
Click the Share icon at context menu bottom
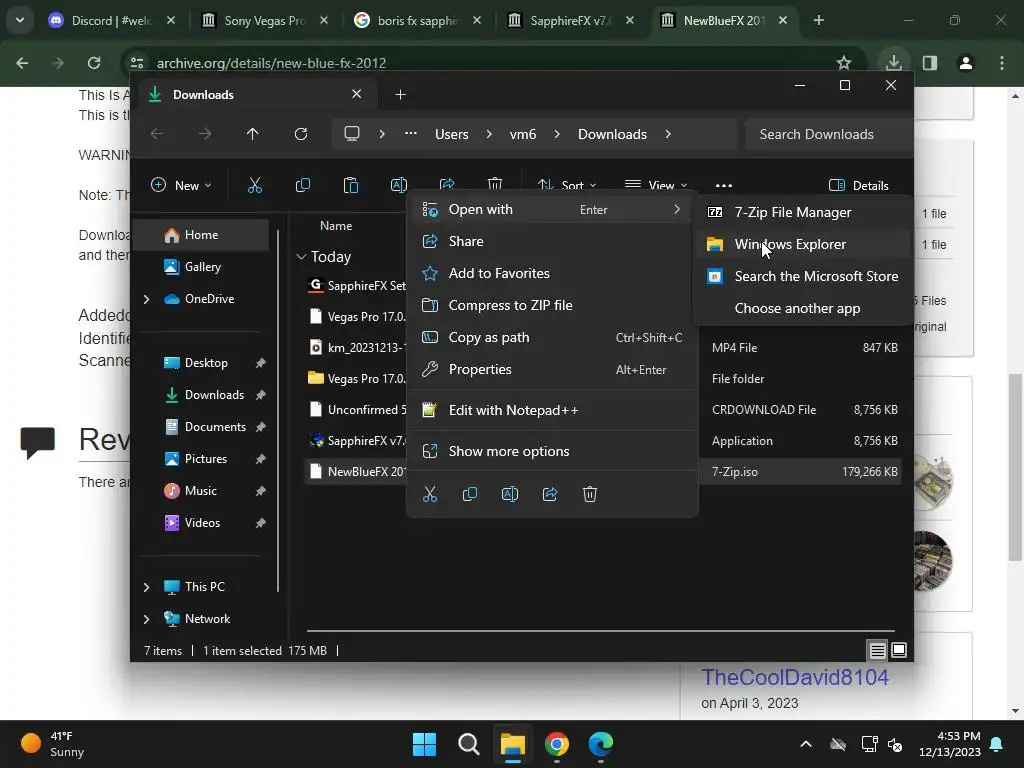point(550,494)
